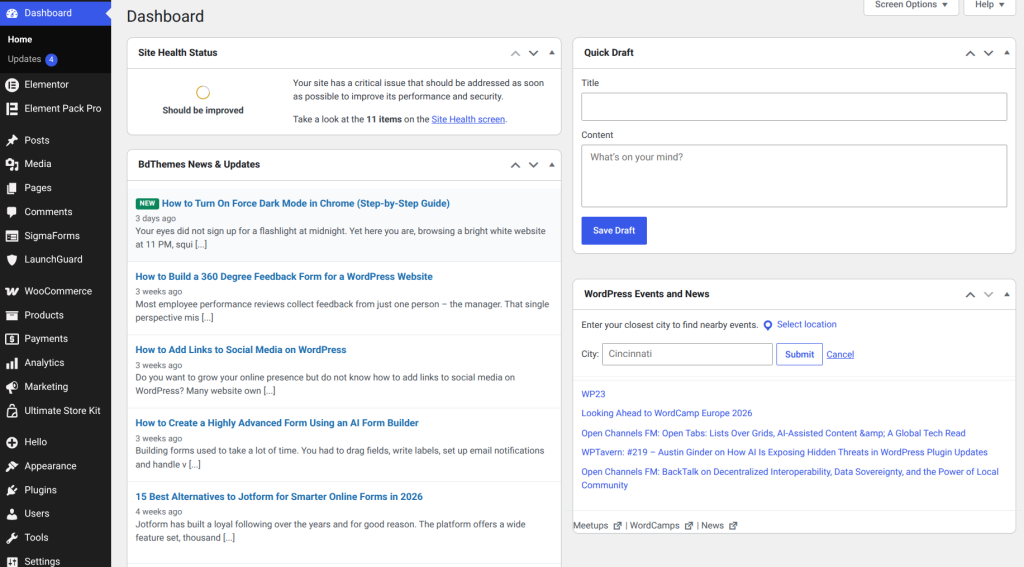Move BdThemes News & Updates panel up
This screenshot has height=567, width=1024.
click(x=515, y=165)
